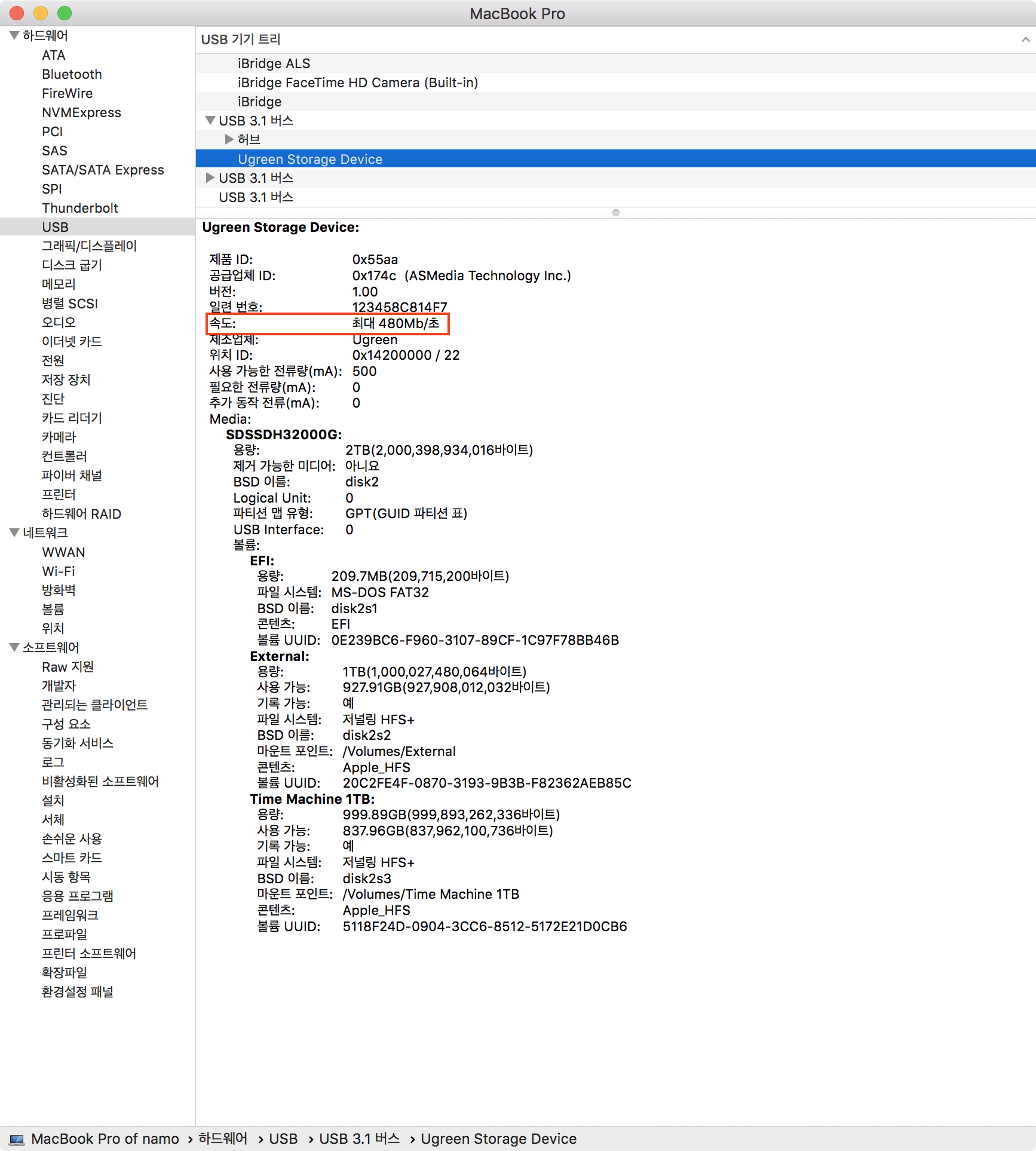
Task: Click the MacBook Pro computer icon in path bar
Action: (17, 1139)
